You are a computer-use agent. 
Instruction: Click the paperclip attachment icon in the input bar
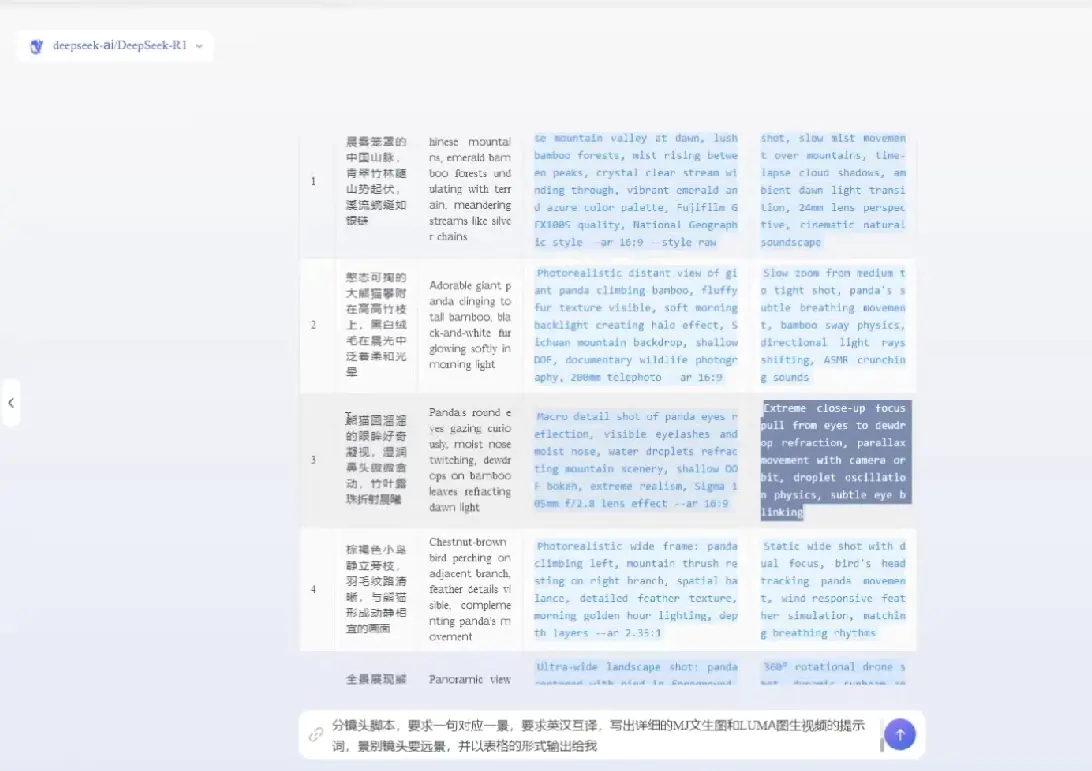click(317, 734)
